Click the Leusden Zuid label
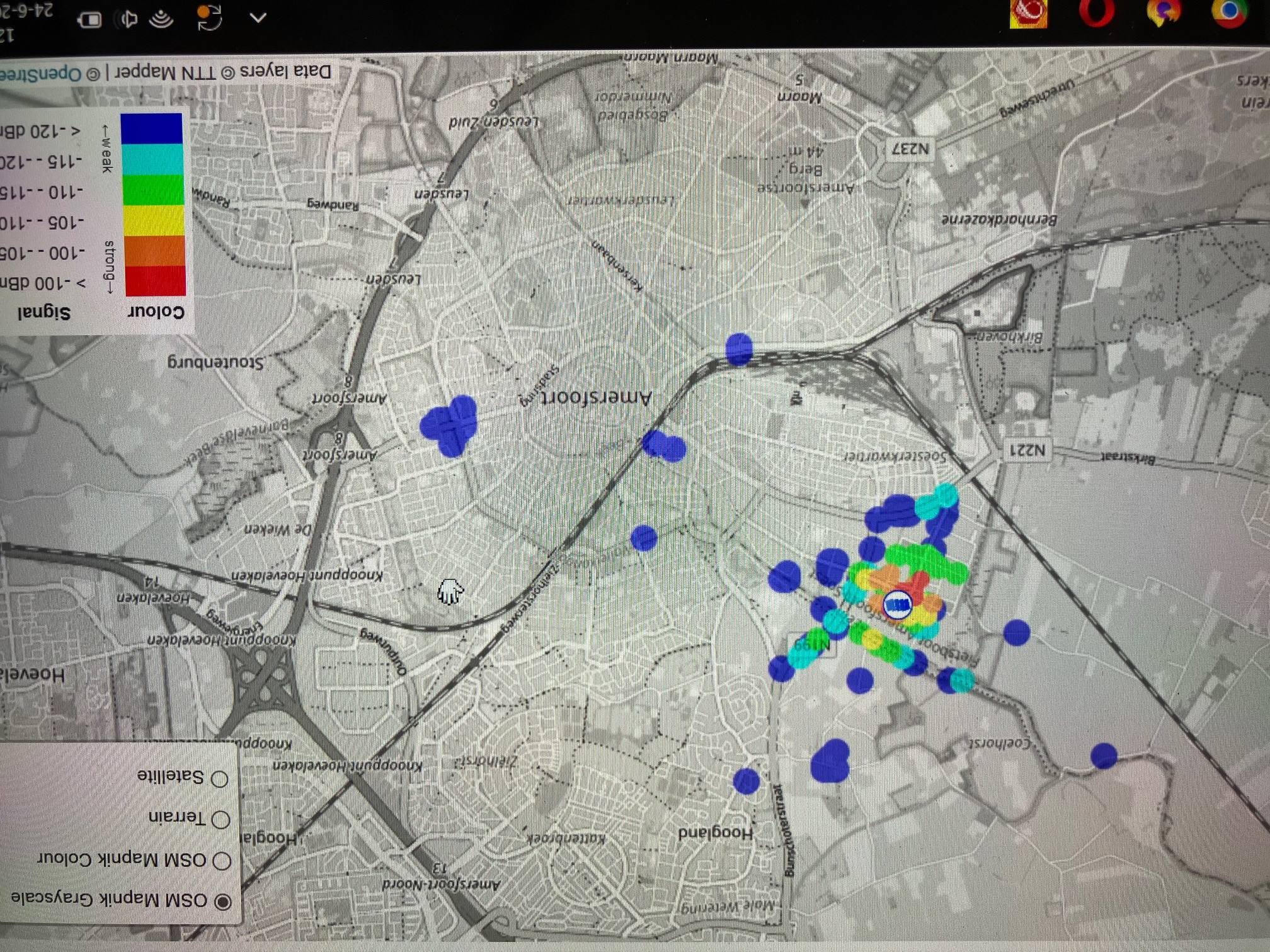This screenshot has height=952, width=1270. 494,122
